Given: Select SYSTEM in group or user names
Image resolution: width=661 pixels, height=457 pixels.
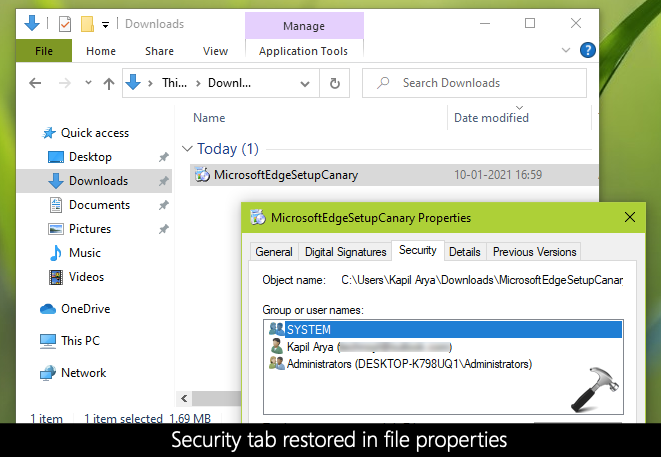Looking at the screenshot, I should tap(443, 330).
